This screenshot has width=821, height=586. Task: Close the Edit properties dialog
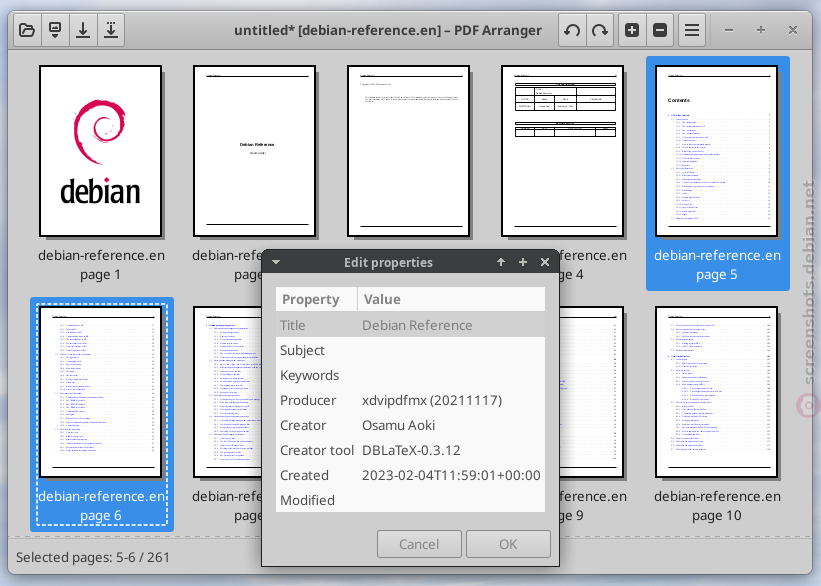[545, 262]
